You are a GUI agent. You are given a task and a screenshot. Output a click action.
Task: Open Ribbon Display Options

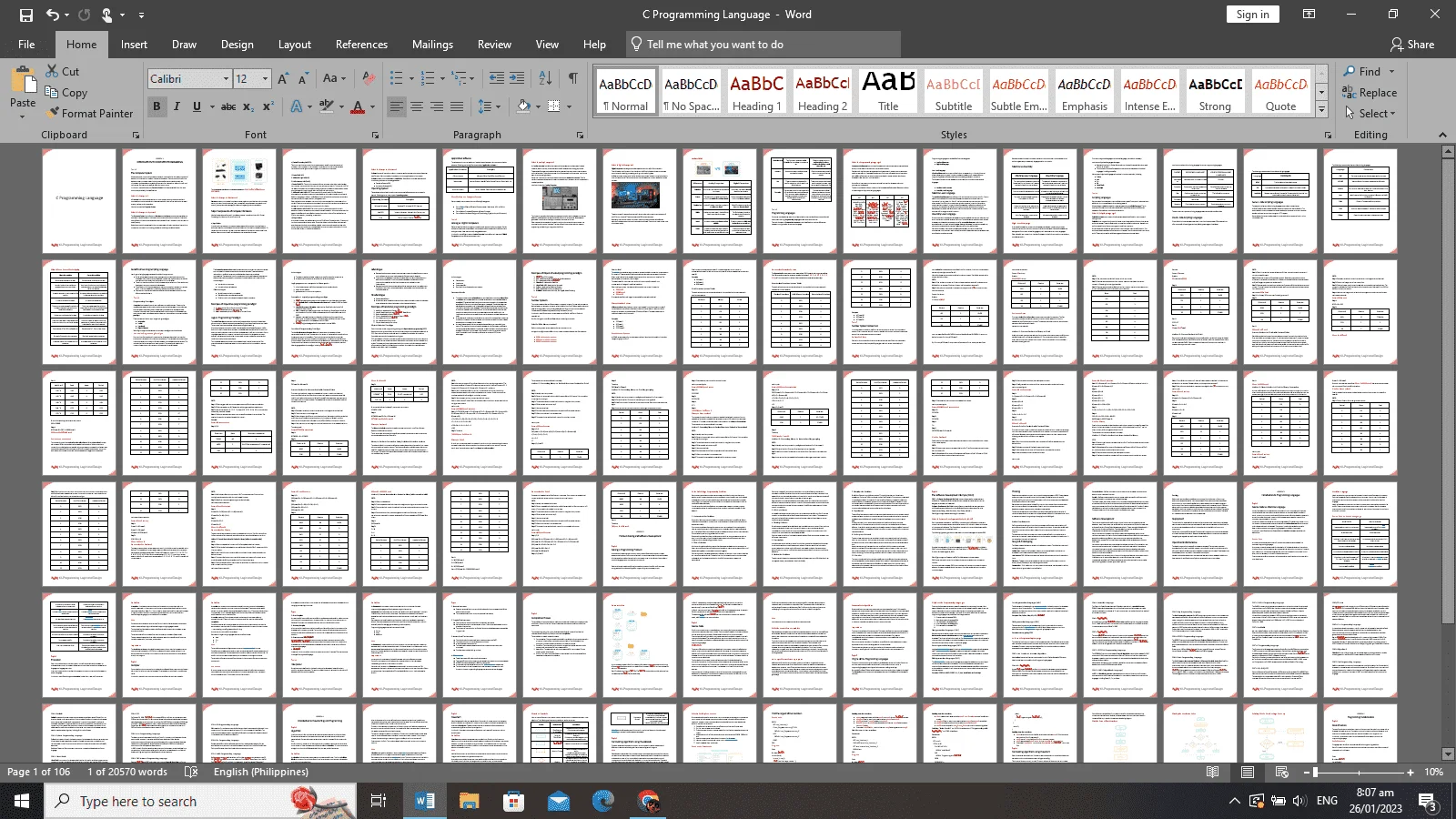(x=1309, y=15)
